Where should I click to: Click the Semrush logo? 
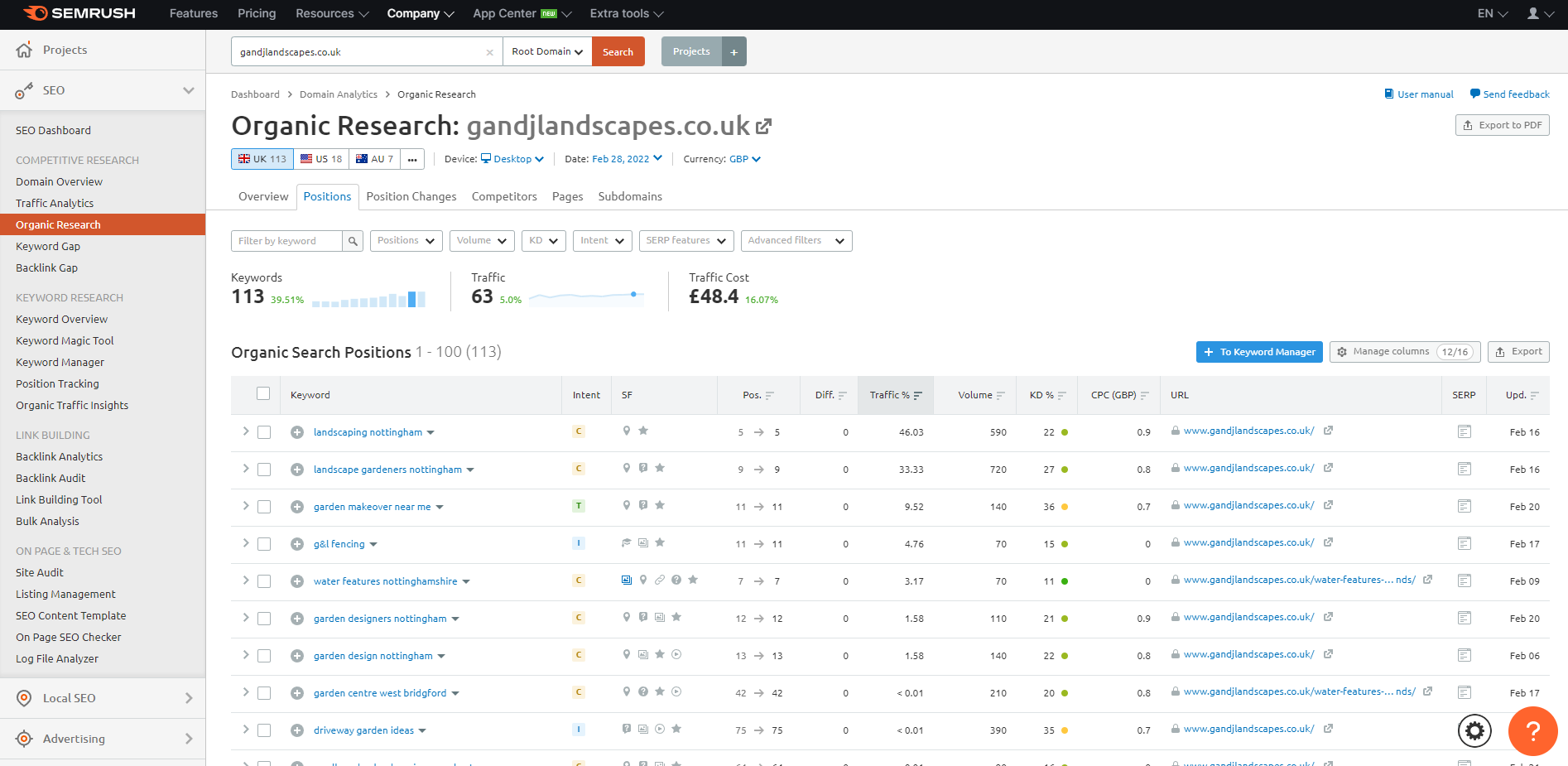pos(80,13)
